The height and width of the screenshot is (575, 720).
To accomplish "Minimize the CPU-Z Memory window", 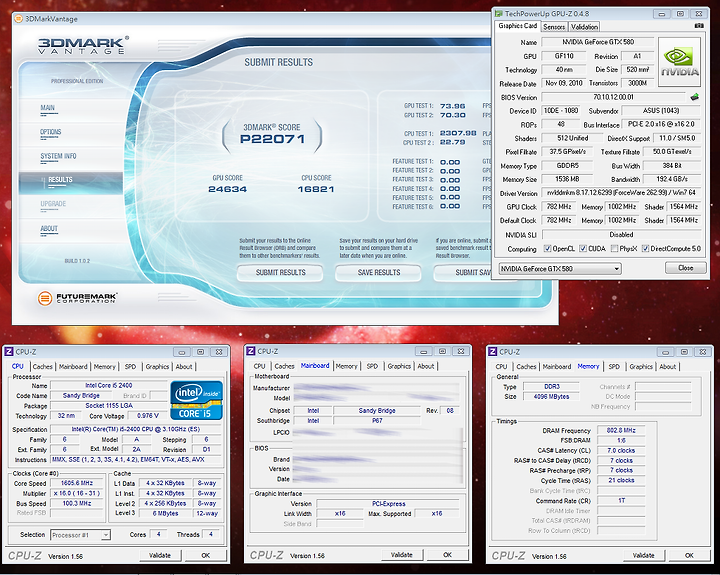I will pos(665,352).
